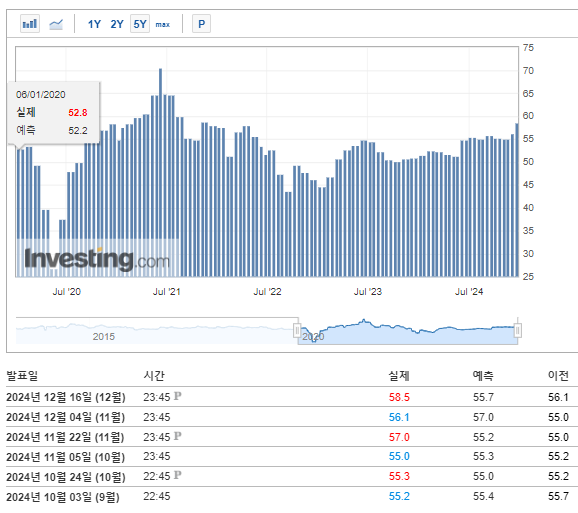Switch to bar chart view icon
The height and width of the screenshot is (513, 578).
pos(30,24)
